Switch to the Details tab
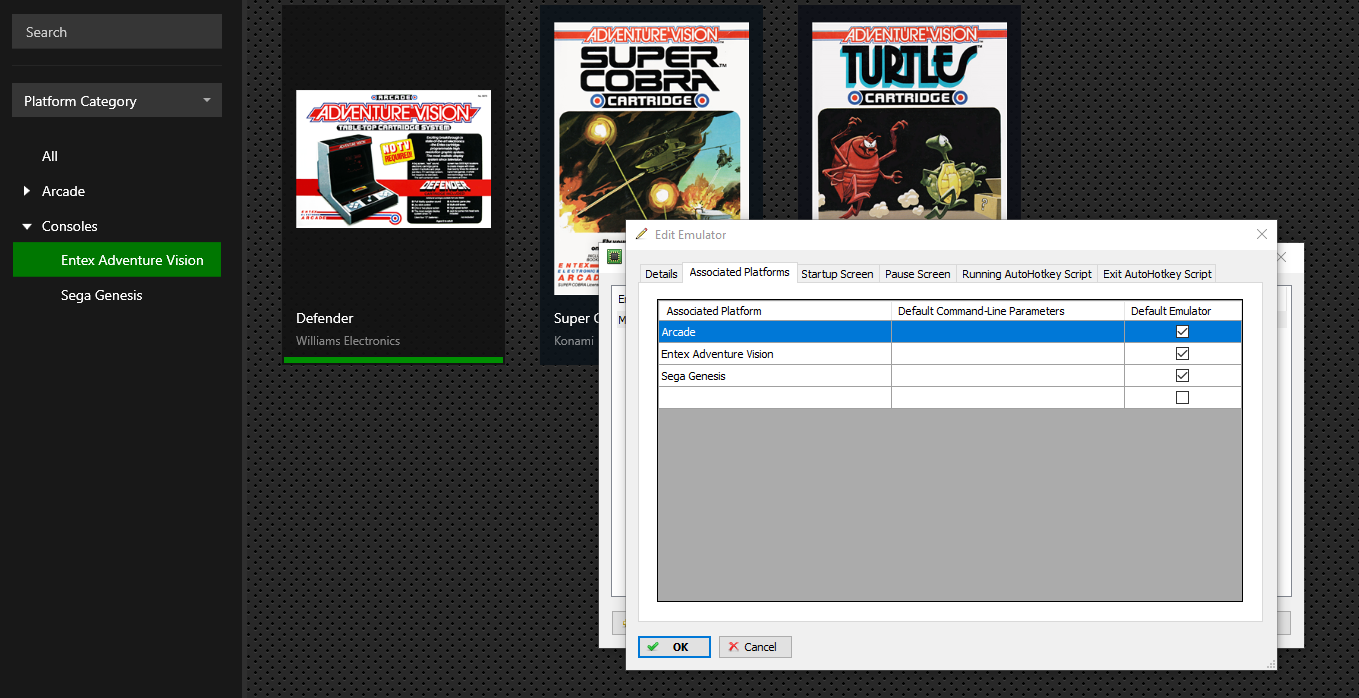 [661, 274]
